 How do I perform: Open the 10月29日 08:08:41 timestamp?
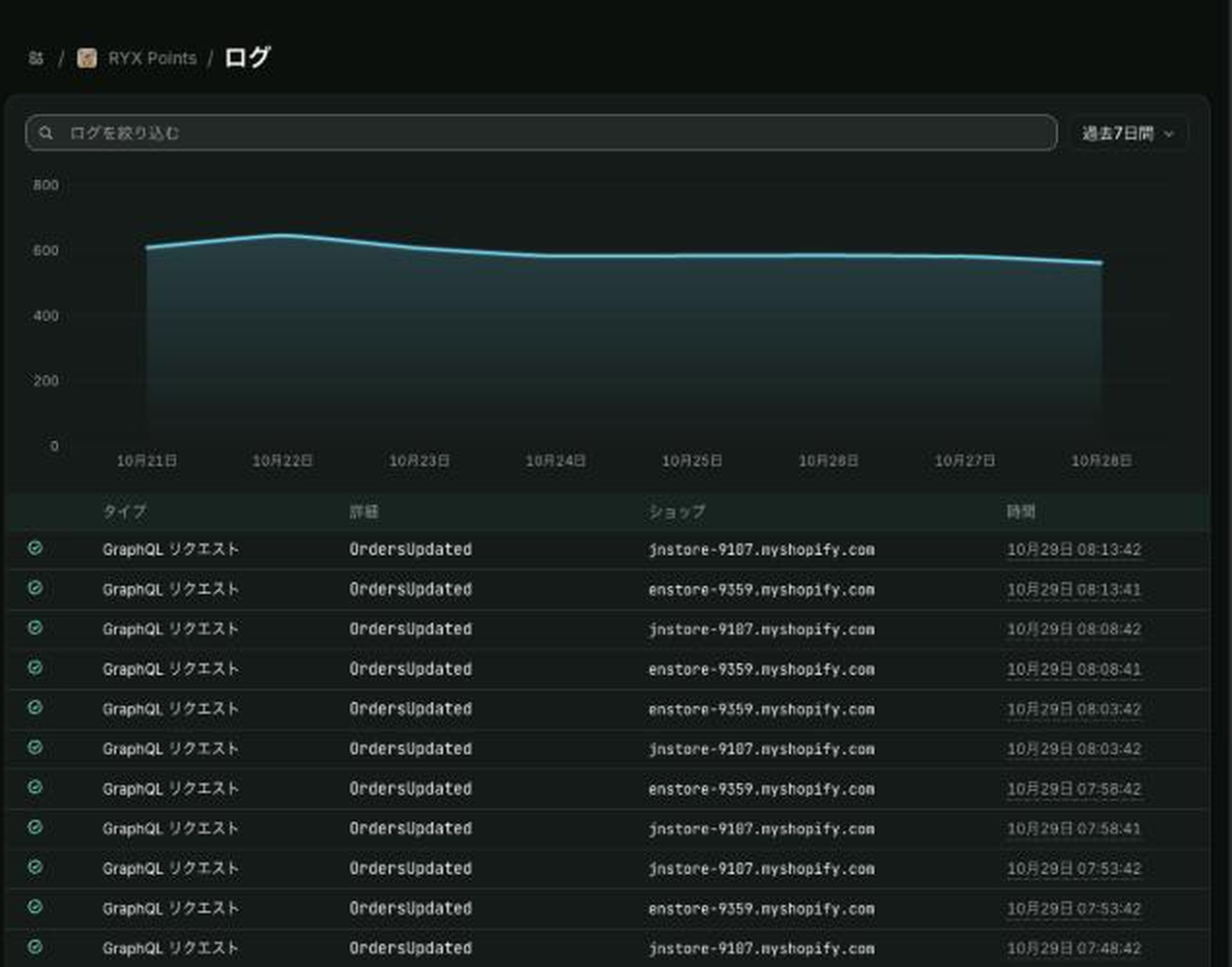tap(1073, 669)
